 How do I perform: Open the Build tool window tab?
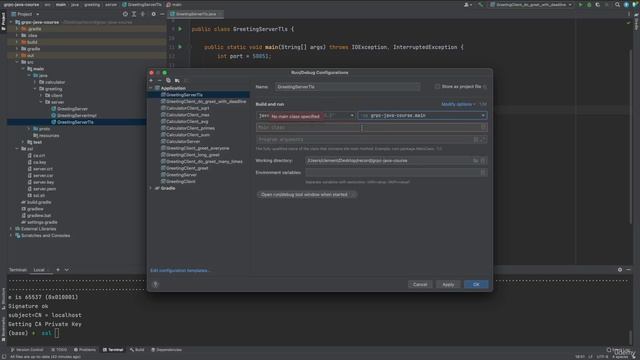pyautogui.click(x=137, y=350)
